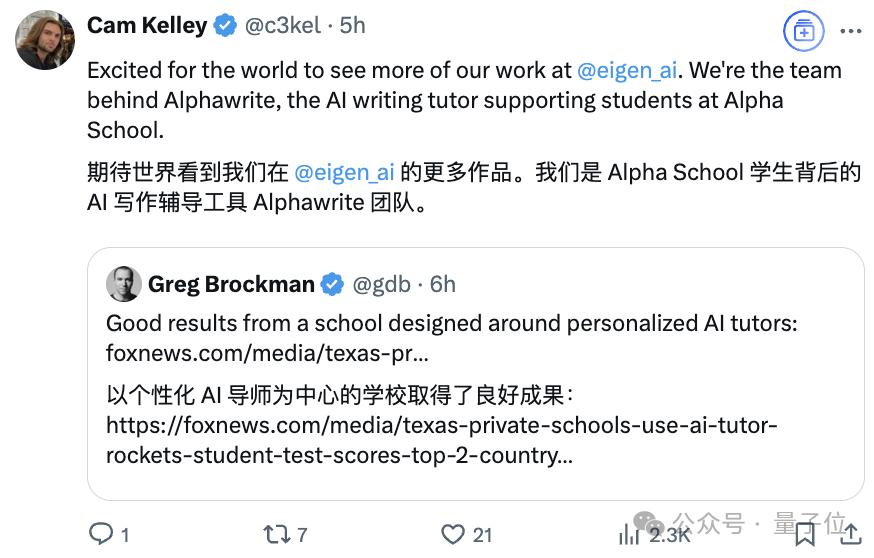Image resolution: width=874 pixels, height=558 pixels.
Task: Click Greg Brockman's verified badge
Action: (332, 285)
